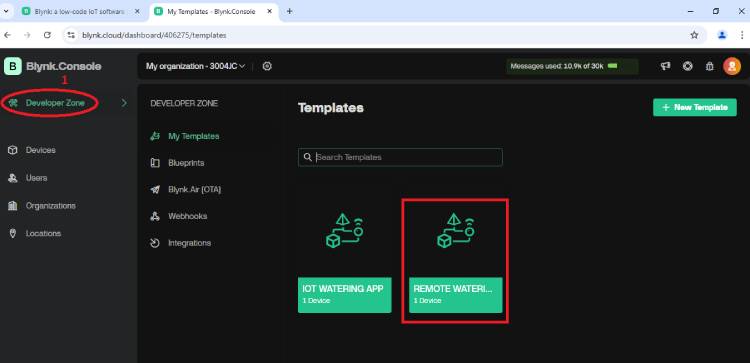Select My Templates in Developer Zone
Image resolution: width=750 pixels, height=363 pixels.
tap(193, 136)
